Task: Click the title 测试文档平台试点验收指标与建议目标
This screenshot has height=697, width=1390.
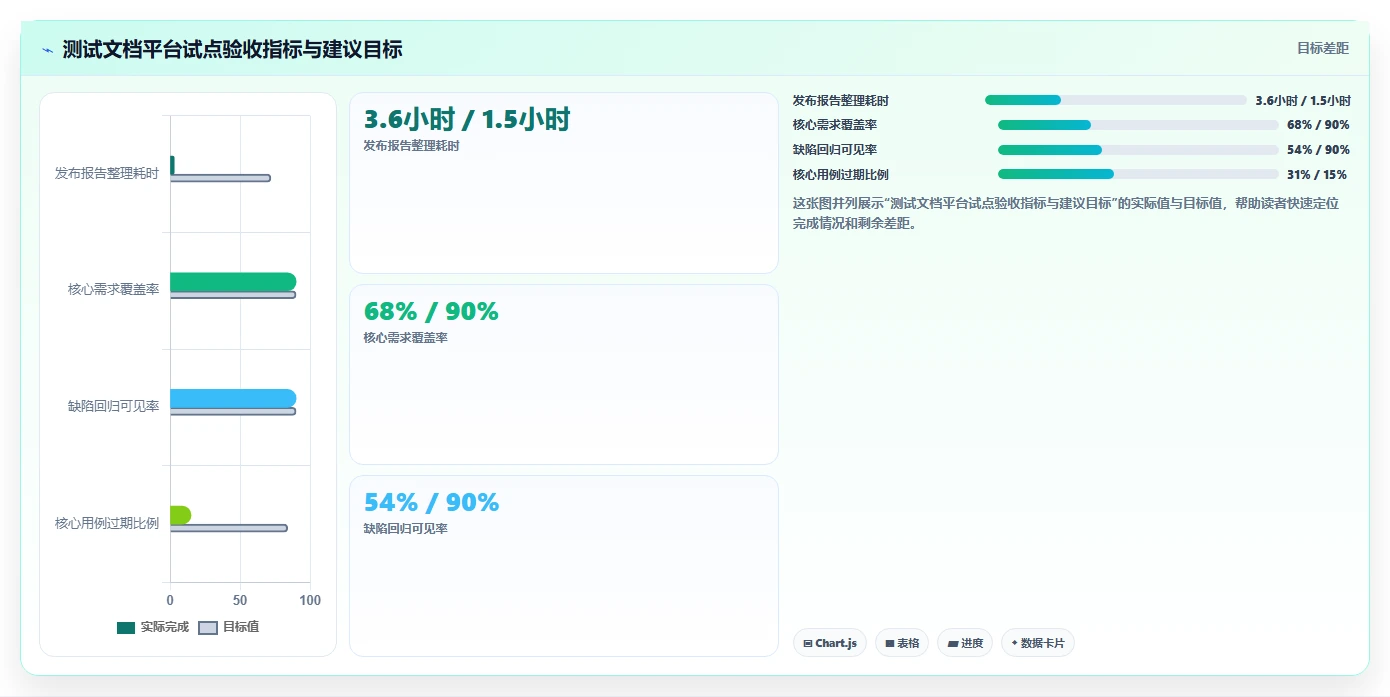Action: (x=232, y=49)
